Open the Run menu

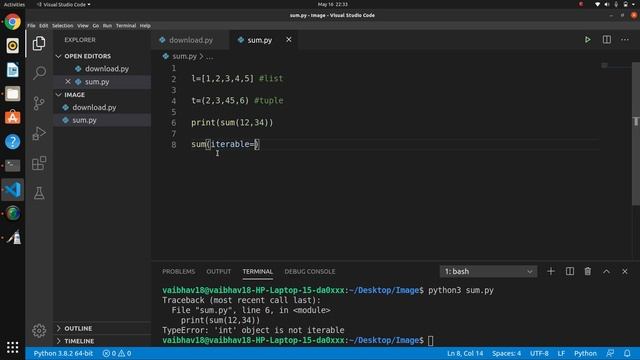[x=107, y=25]
